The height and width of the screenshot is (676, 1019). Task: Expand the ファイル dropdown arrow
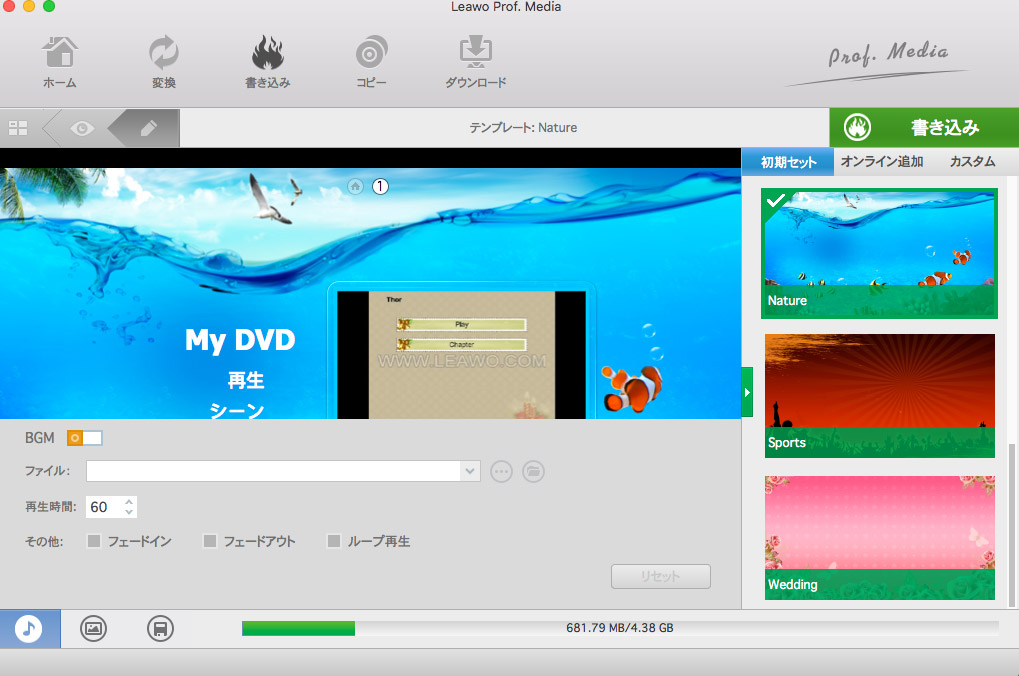tap(470, 471)
